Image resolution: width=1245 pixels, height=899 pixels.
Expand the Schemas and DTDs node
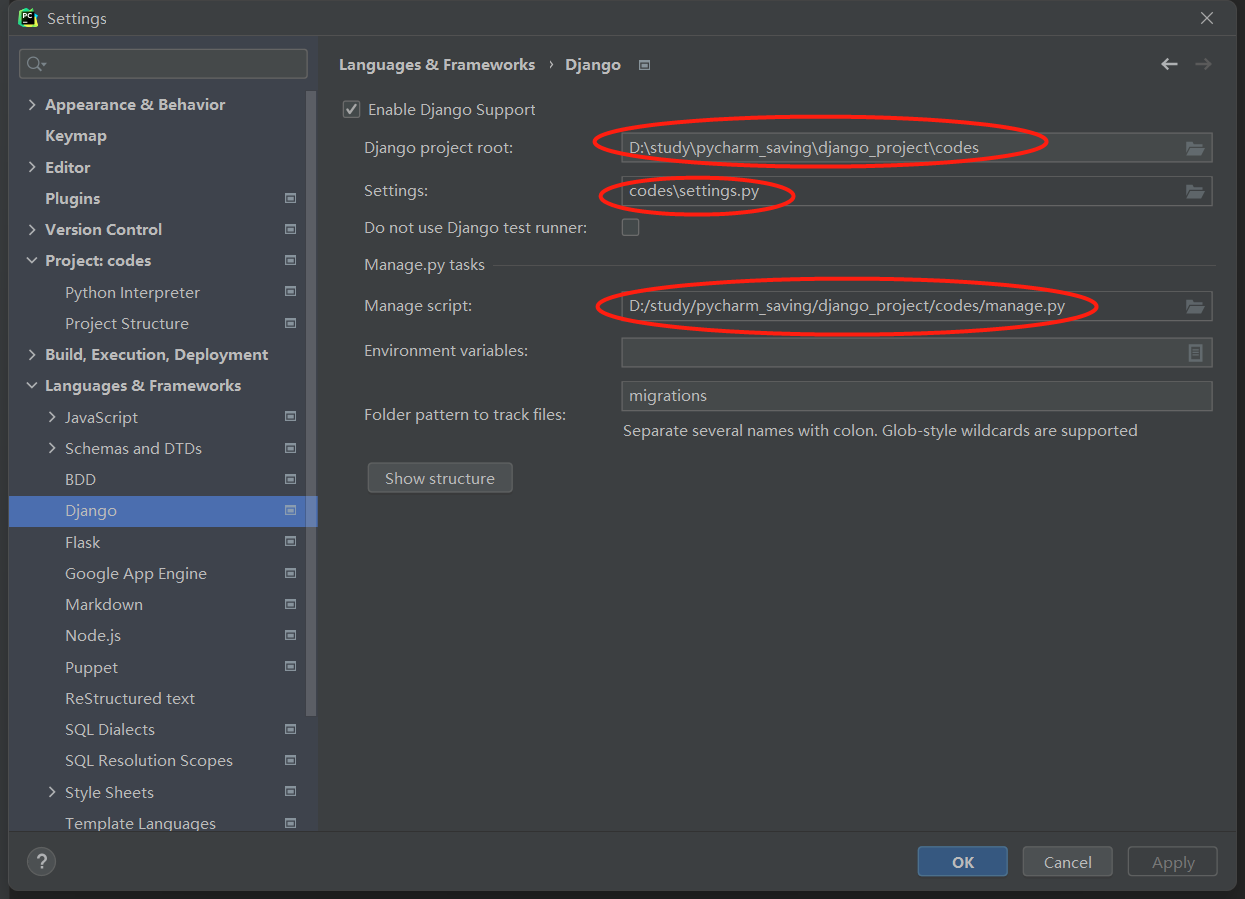52,448
